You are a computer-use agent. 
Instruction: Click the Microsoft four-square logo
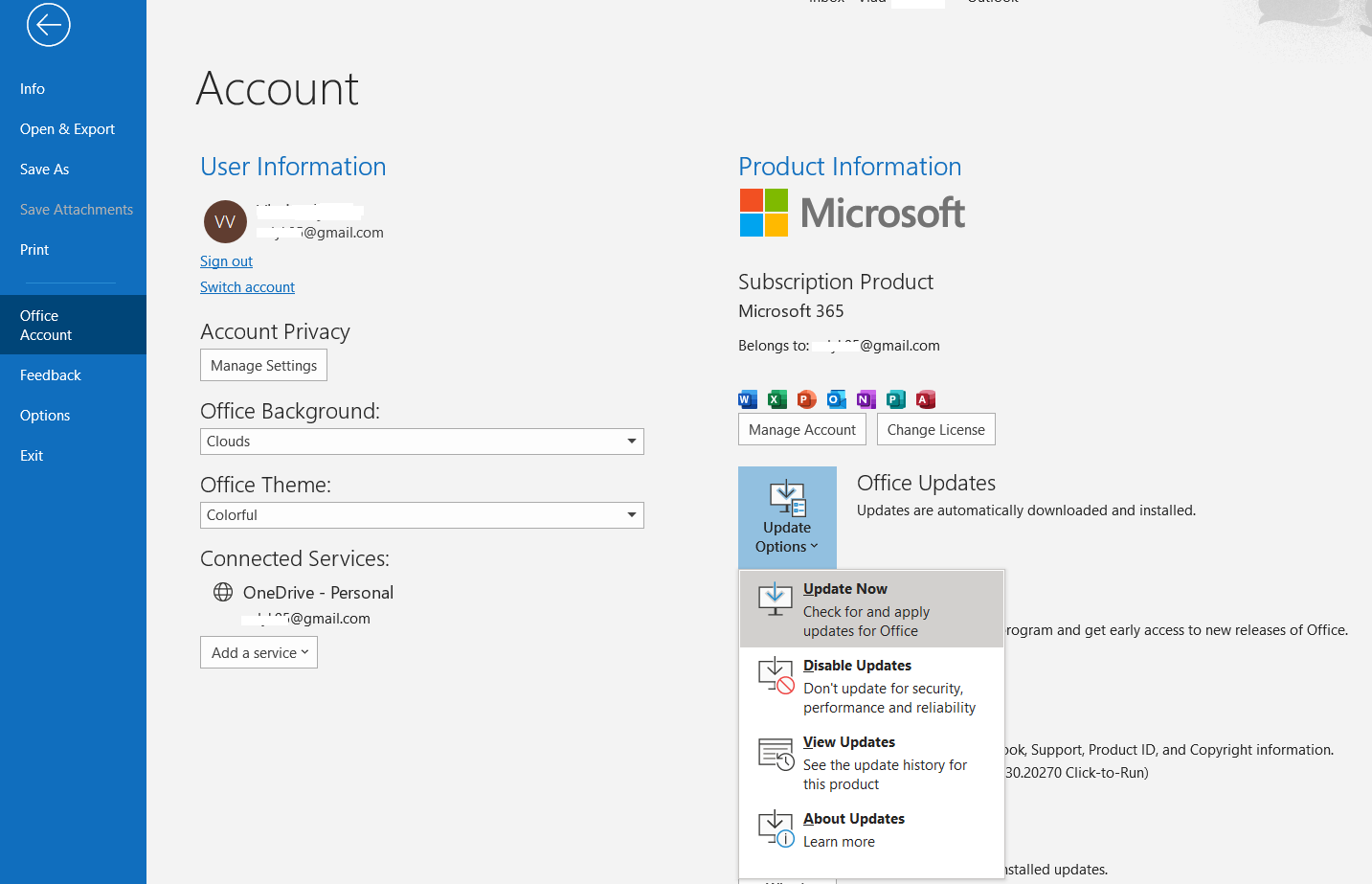pos(764,213)
